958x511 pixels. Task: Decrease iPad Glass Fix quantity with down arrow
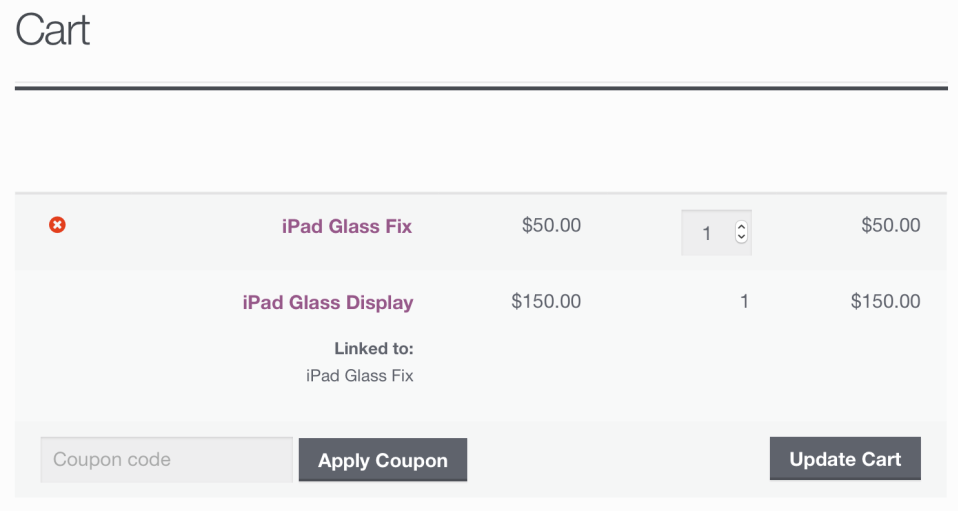[x=741, y=238]
